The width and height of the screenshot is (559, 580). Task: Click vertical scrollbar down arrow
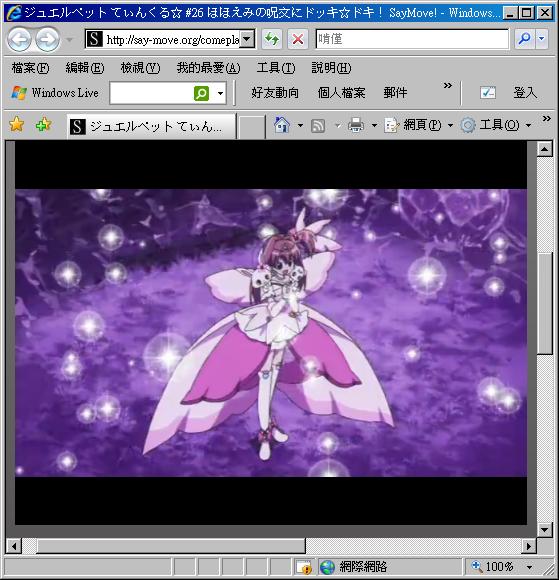pyautogui.click(x=545, y=530)
